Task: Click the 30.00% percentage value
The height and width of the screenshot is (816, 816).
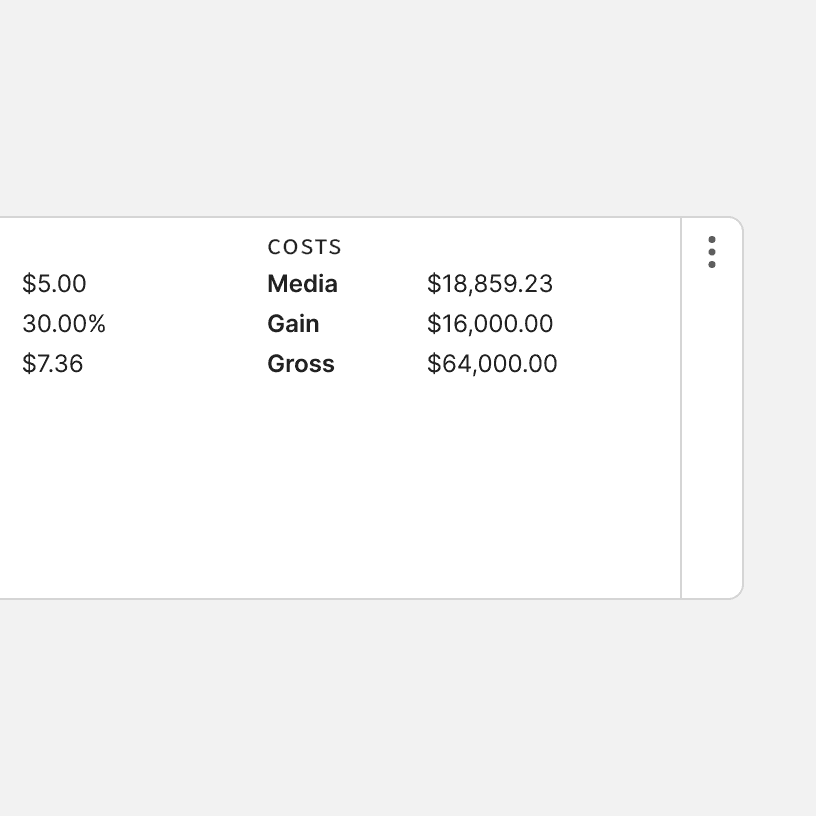Action: pyautogui.click(x=64, y=324)
